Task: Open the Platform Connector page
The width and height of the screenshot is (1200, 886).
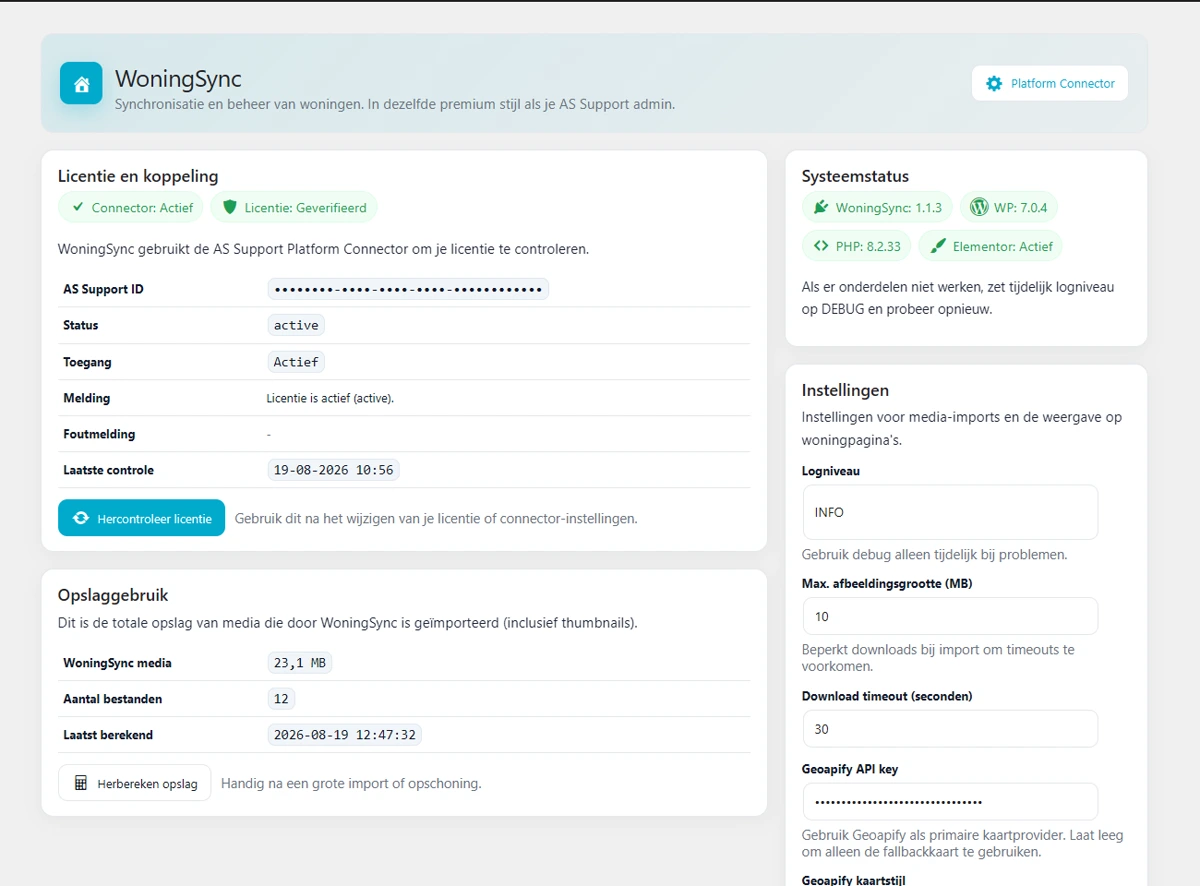Action: click(x=1050, y=84)
